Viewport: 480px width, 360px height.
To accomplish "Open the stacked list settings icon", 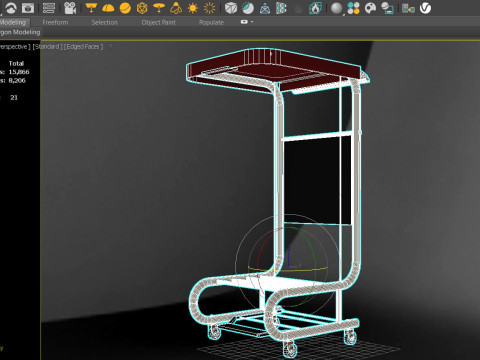I will [49, 8].
